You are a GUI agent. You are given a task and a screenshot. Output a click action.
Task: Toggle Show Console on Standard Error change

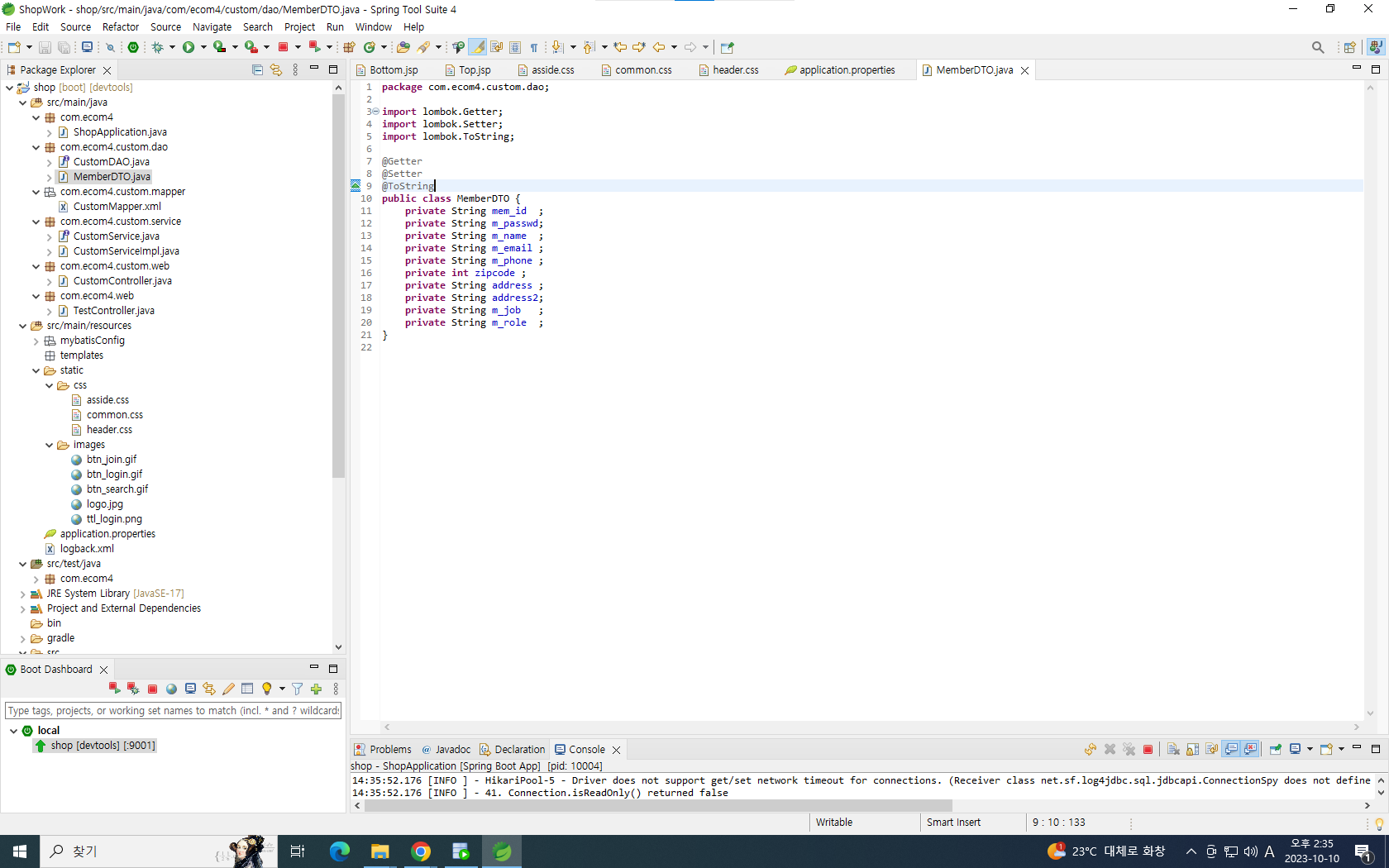[x=1251, y=749]
